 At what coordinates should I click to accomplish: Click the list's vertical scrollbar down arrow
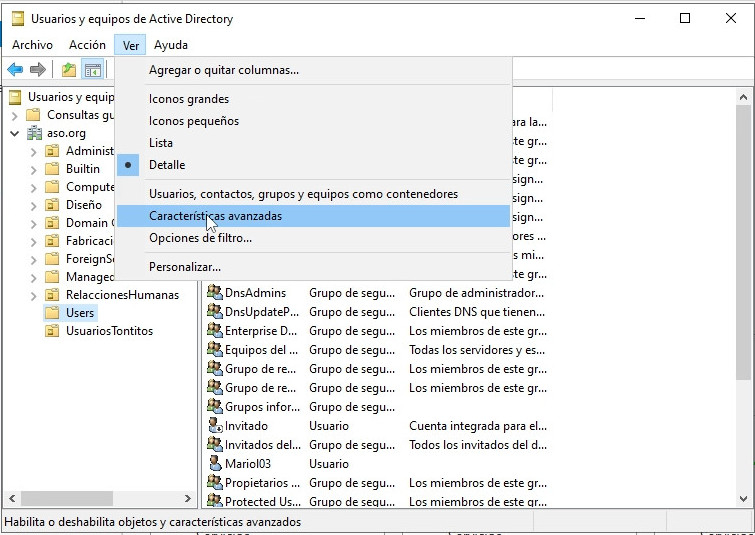(x=743, y=497)
